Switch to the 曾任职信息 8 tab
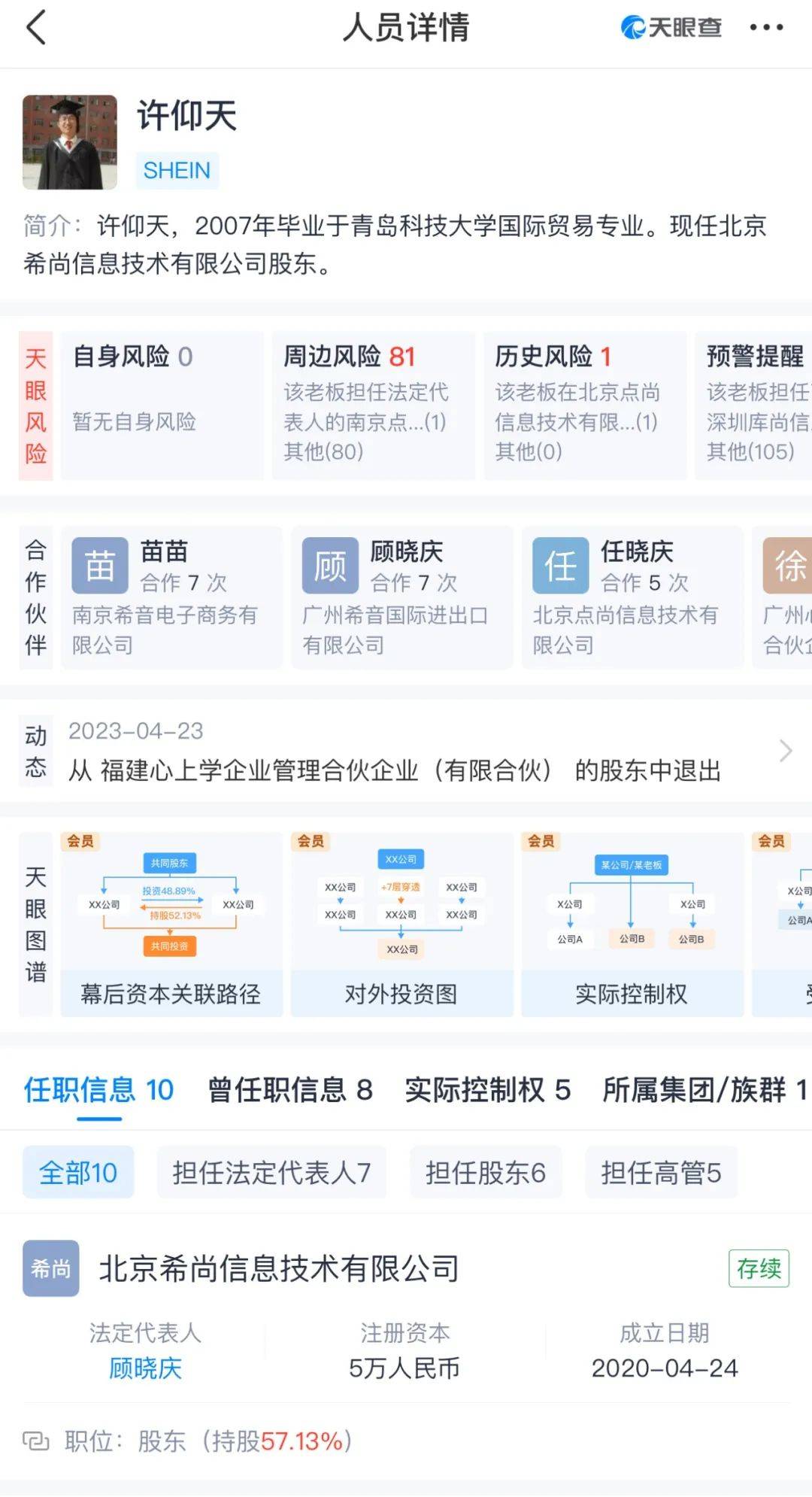Image resolution: width=812 pixels, height=1497 pixels. [x=290, y=1089]
